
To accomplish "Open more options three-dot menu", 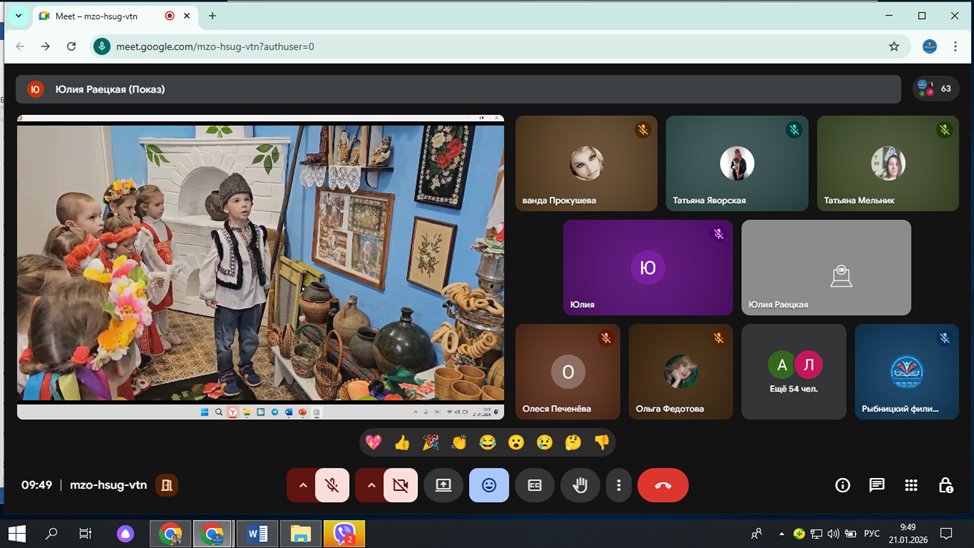I will coord(619,485).
